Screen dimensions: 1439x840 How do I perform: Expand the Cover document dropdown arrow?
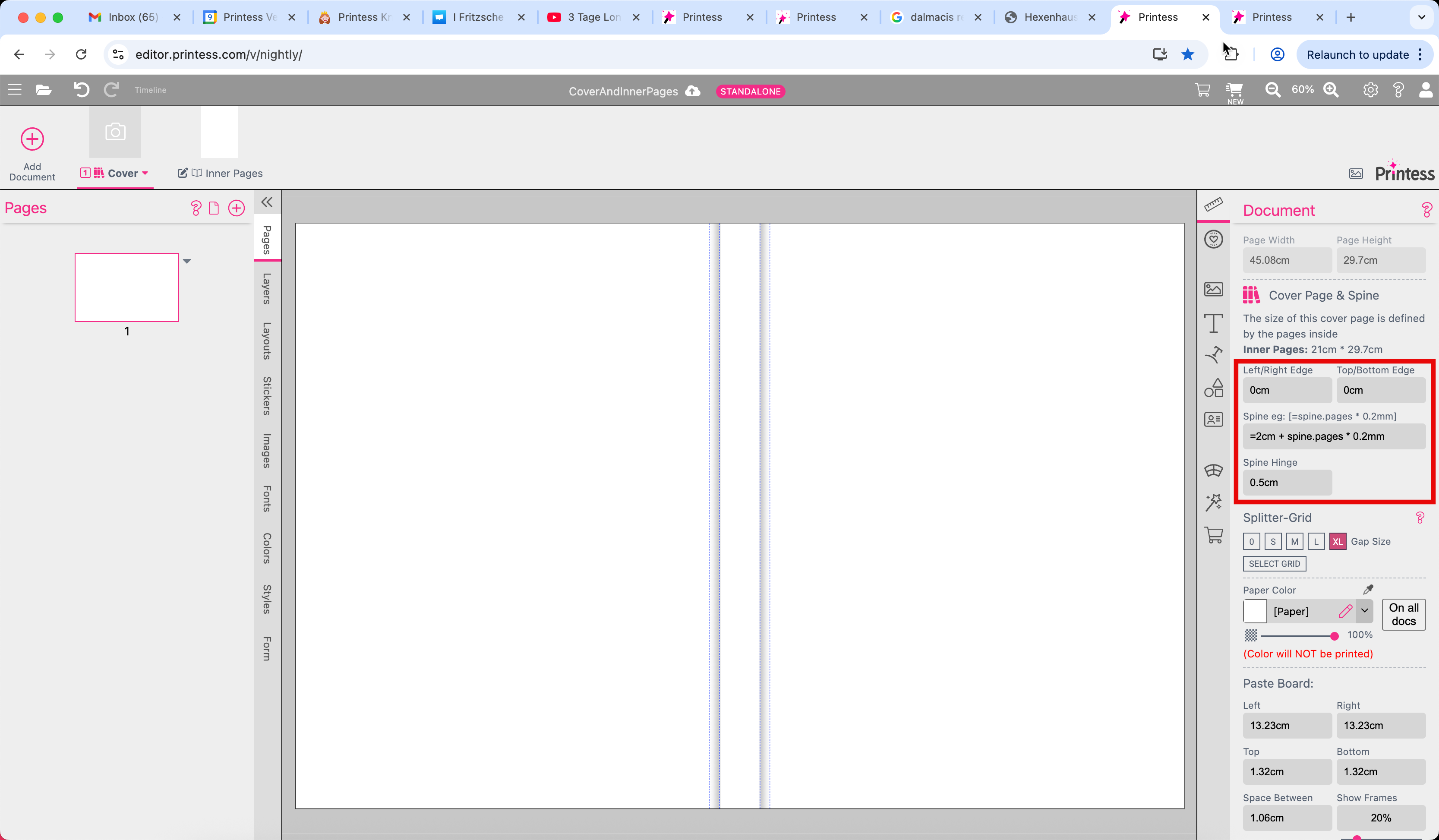pos(145,173)
